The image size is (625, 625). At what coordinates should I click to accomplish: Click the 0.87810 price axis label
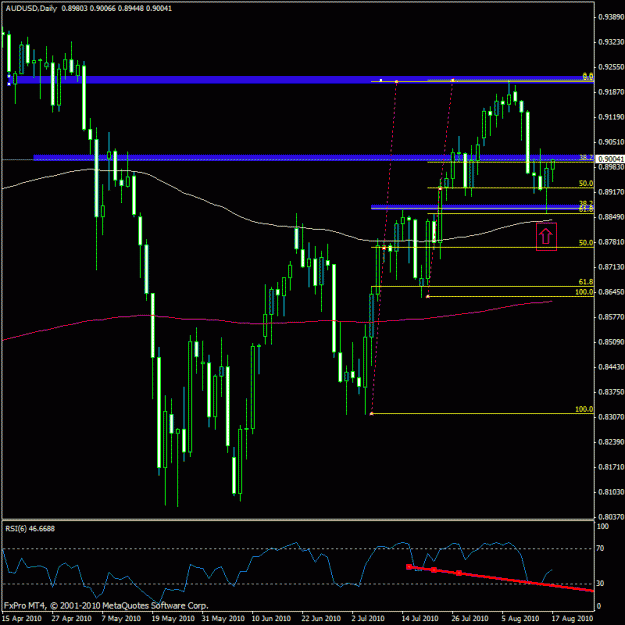(611, 242)
